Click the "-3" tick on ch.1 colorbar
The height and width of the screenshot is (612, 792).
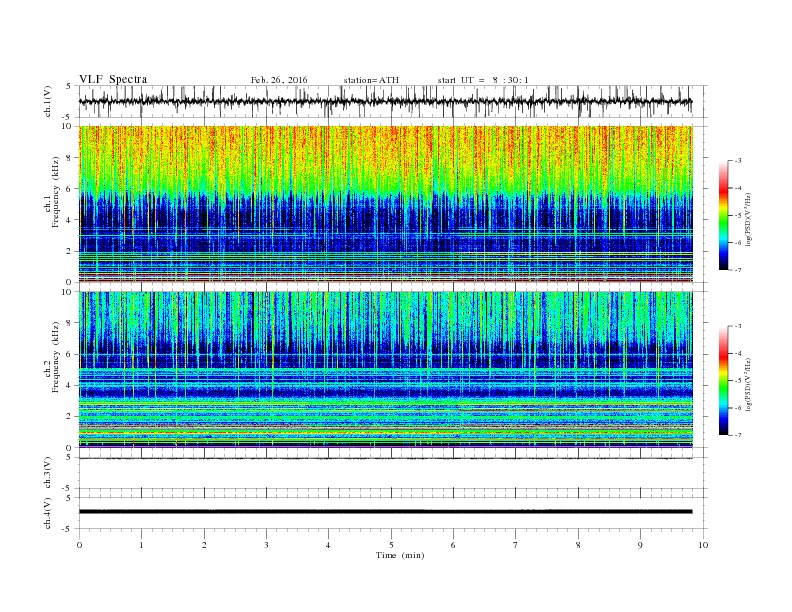click(738, 161)
